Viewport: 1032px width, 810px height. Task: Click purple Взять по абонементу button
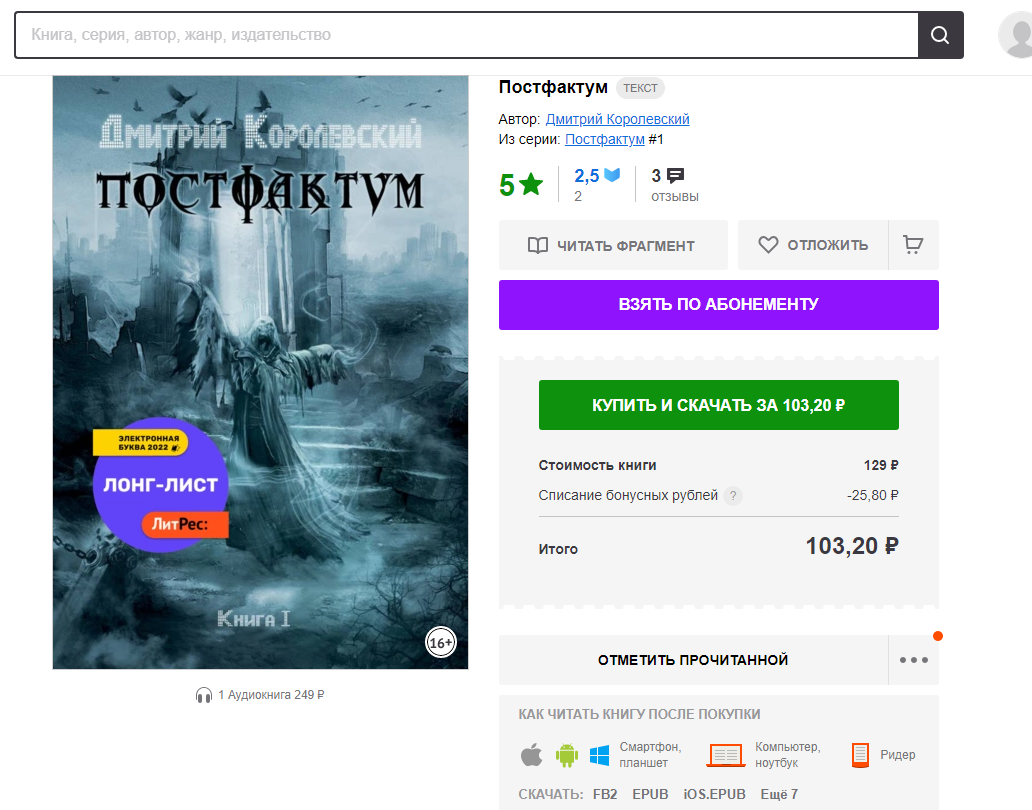[x=719, y=305]
